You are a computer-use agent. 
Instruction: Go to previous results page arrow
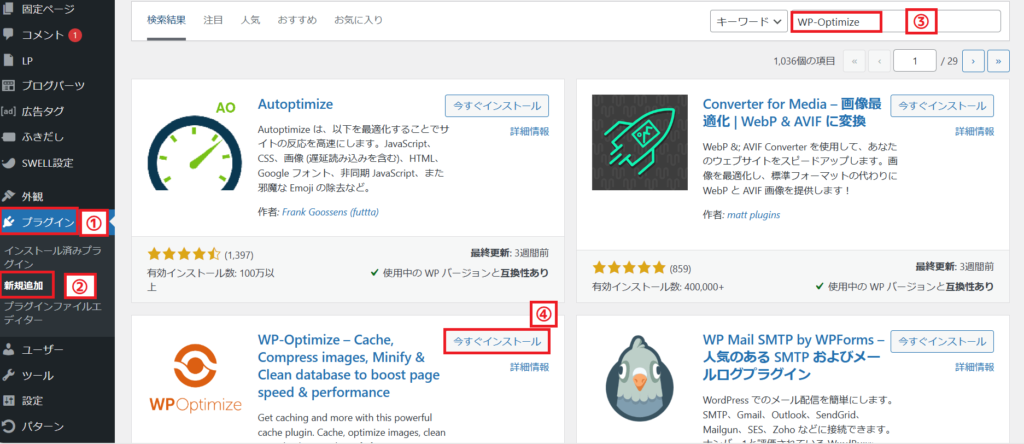[x=880, y=61]
